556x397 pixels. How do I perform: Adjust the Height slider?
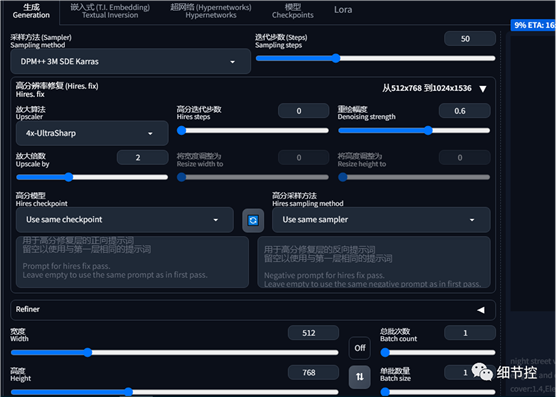174,392
